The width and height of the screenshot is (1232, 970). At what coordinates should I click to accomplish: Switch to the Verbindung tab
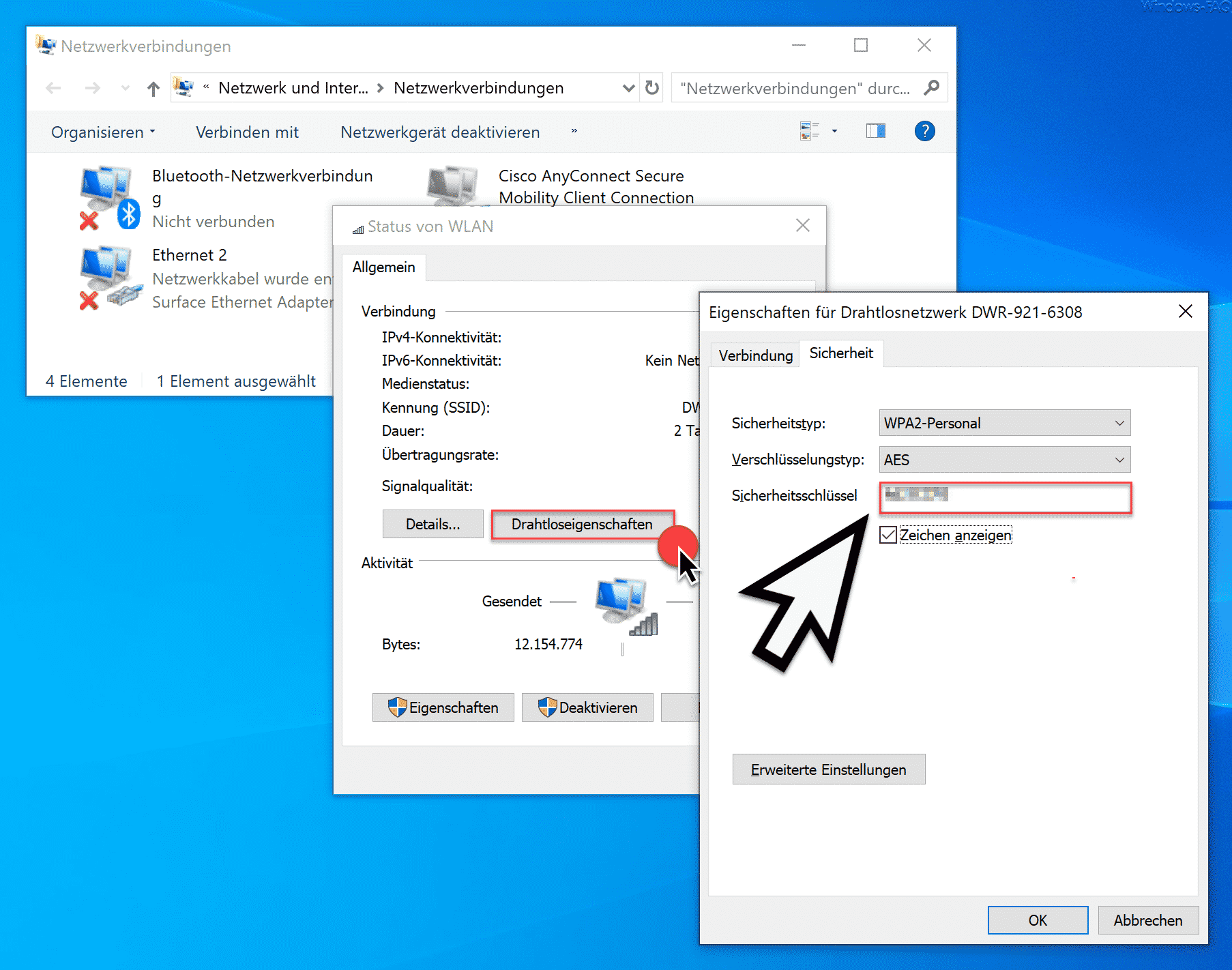[x=755, y=355]
